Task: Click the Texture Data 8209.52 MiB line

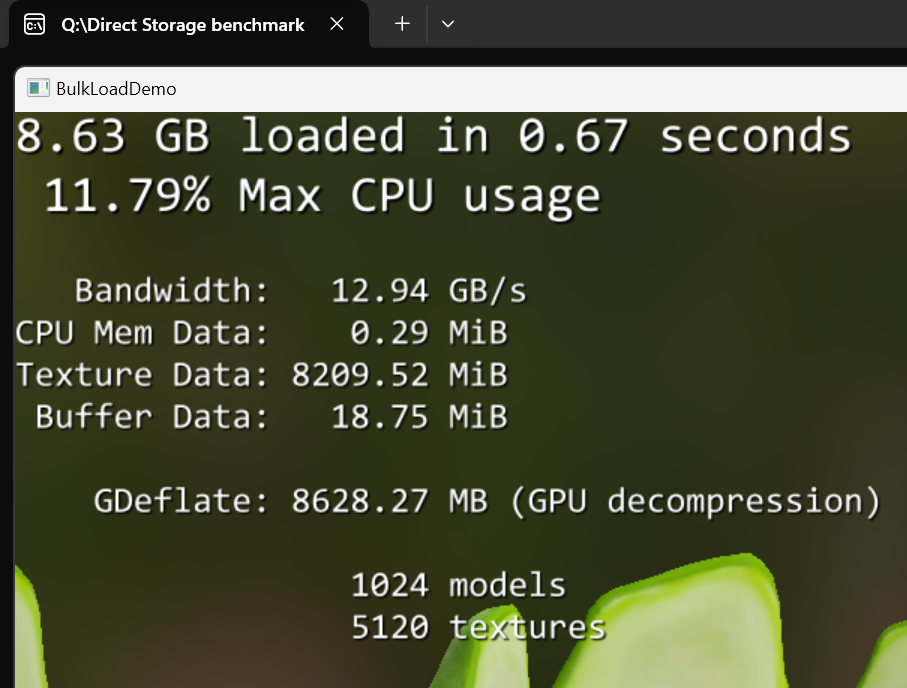Action: 261,374
